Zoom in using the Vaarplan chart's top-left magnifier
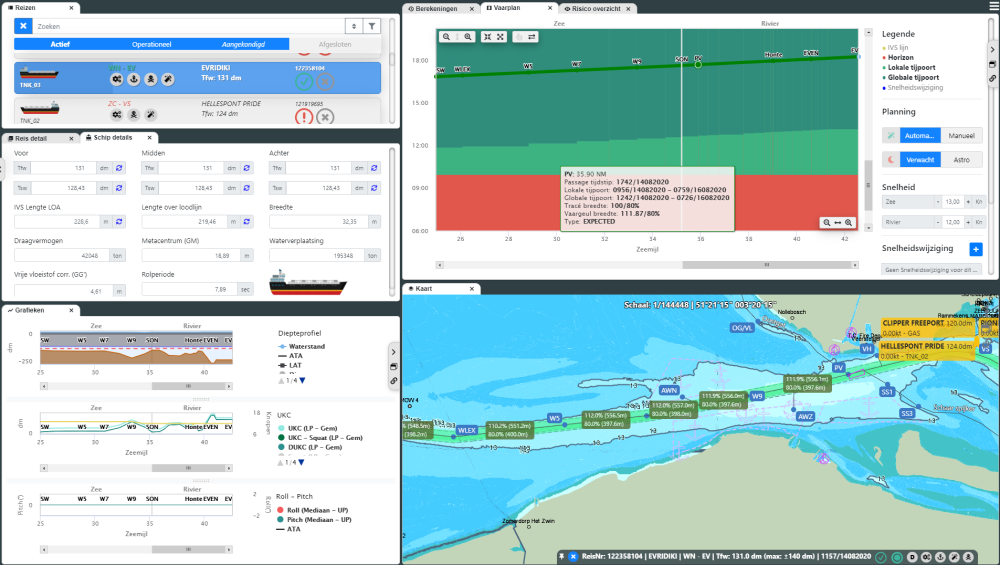This screenshot has width=1000, height=565. tap(447, 36)
